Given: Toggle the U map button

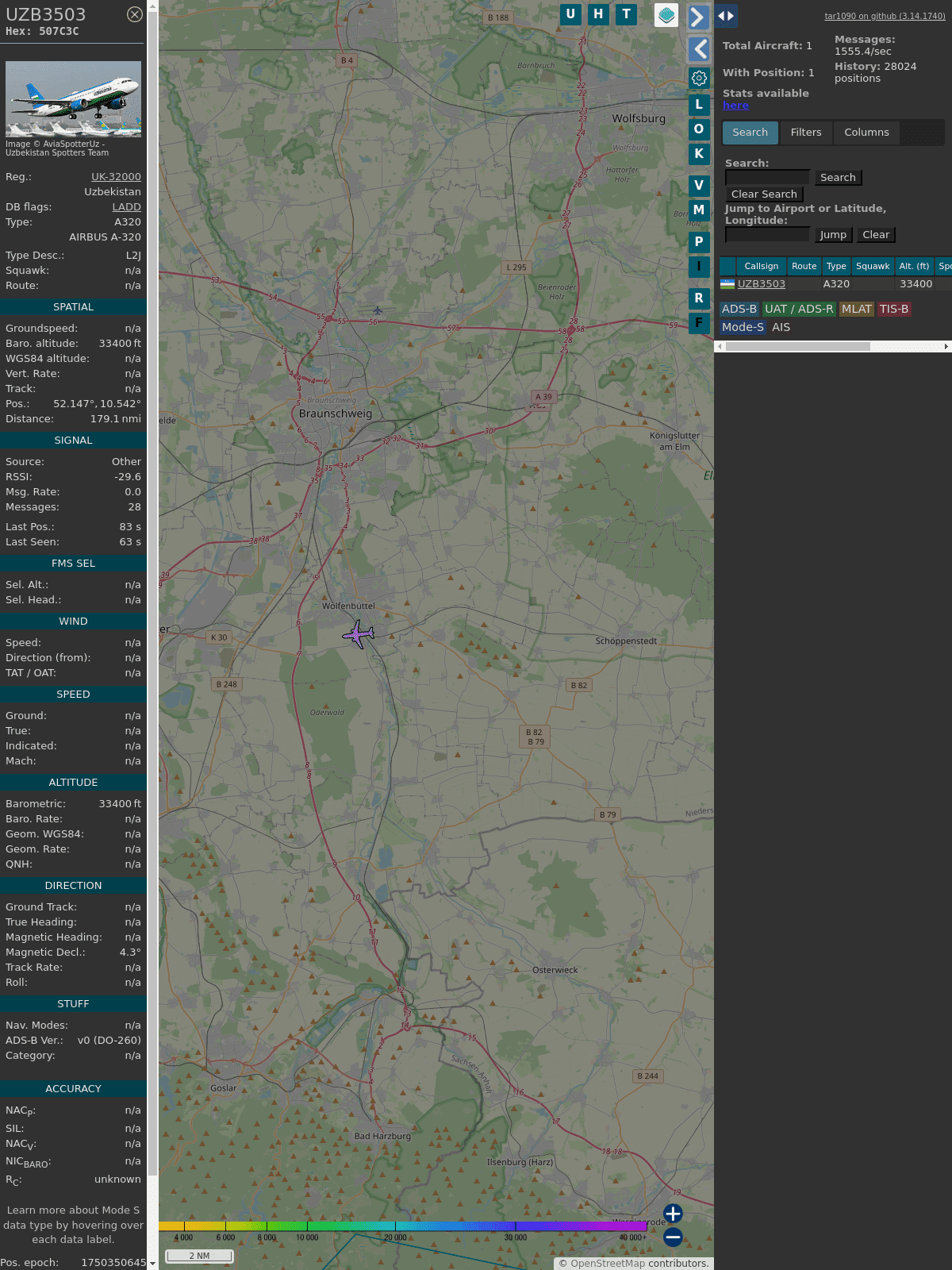Looking at the screenshot, I should click(570, 14).
